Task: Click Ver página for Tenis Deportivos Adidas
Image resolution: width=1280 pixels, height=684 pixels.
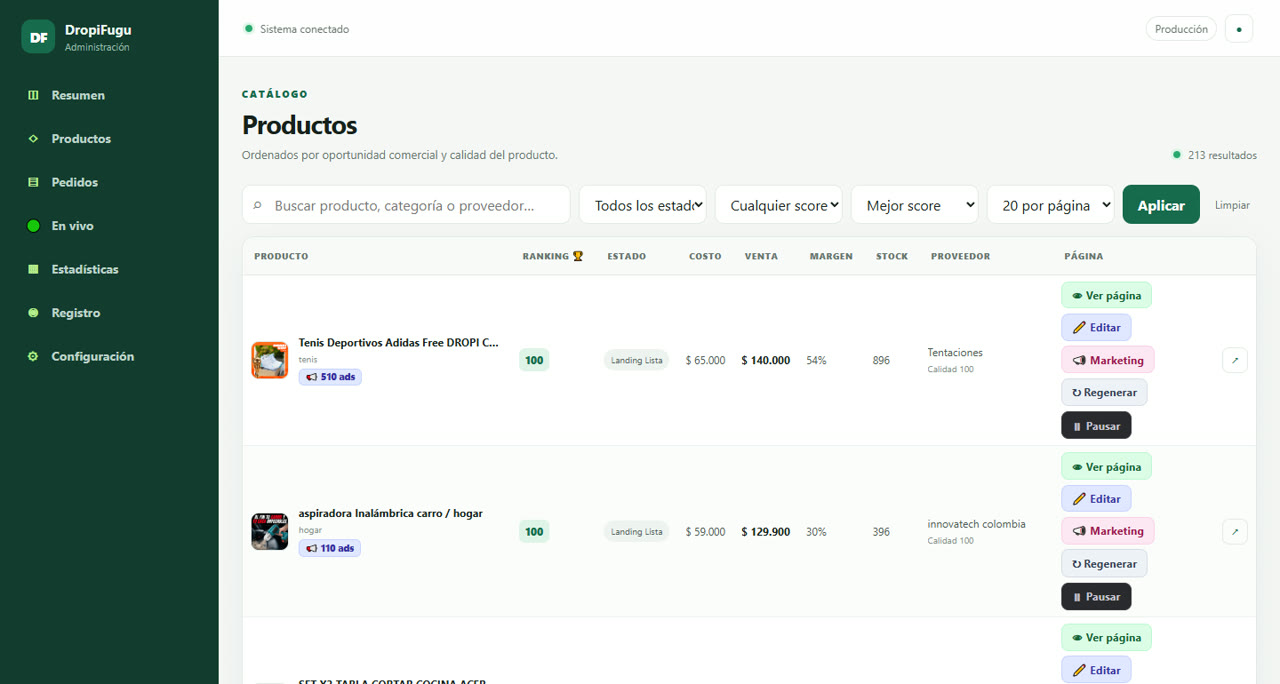Action: [1106, 296]
